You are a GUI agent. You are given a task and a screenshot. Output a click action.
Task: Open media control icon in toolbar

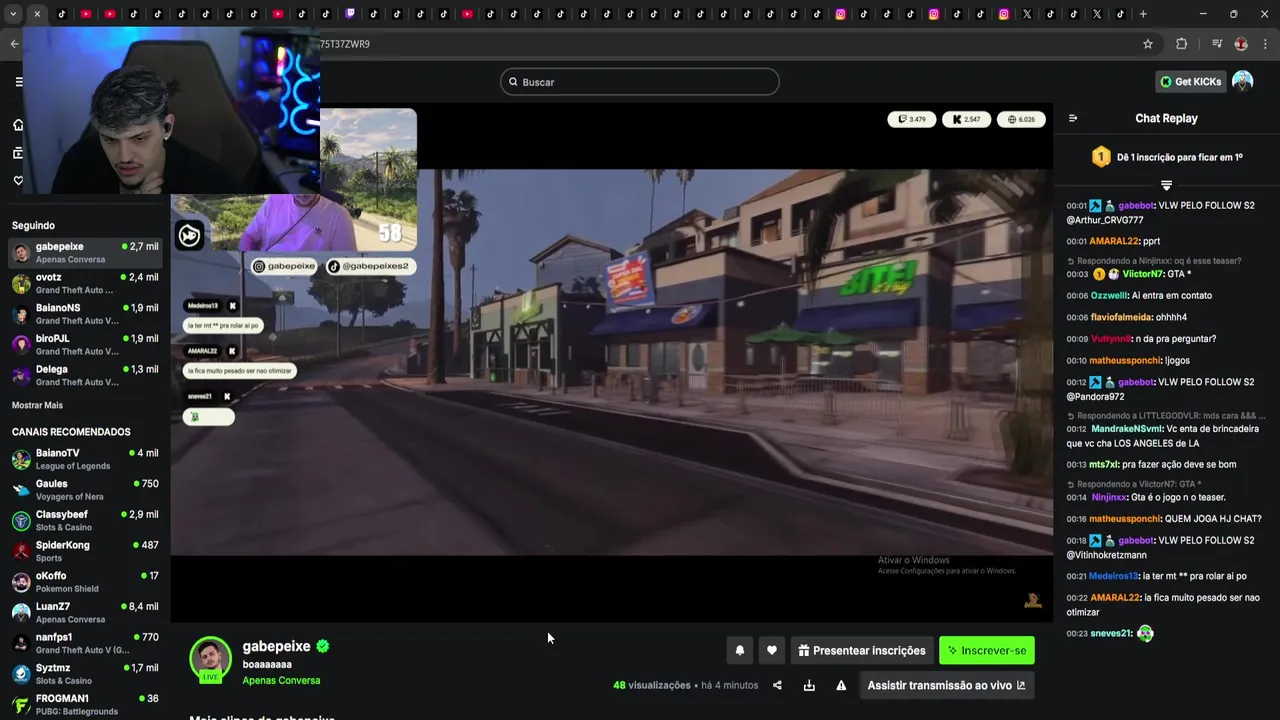1217,44
